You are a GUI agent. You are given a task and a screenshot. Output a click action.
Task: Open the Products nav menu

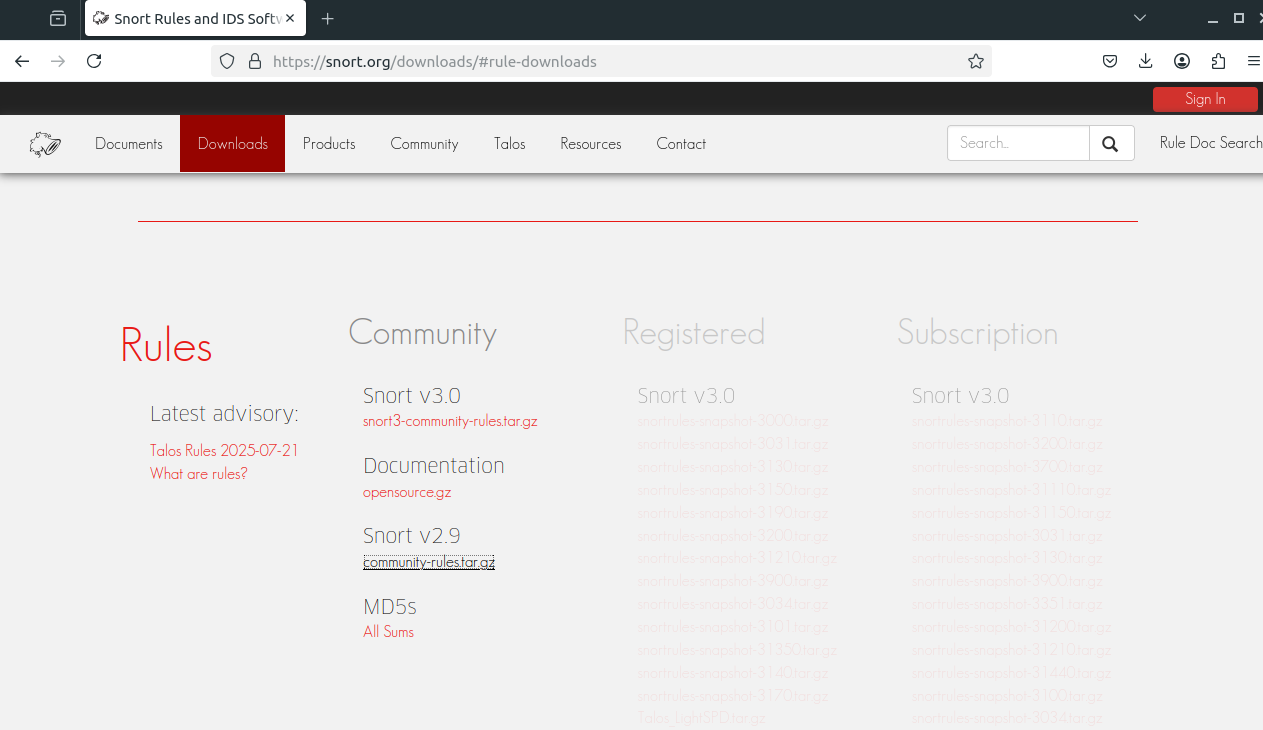click(329, 144)
